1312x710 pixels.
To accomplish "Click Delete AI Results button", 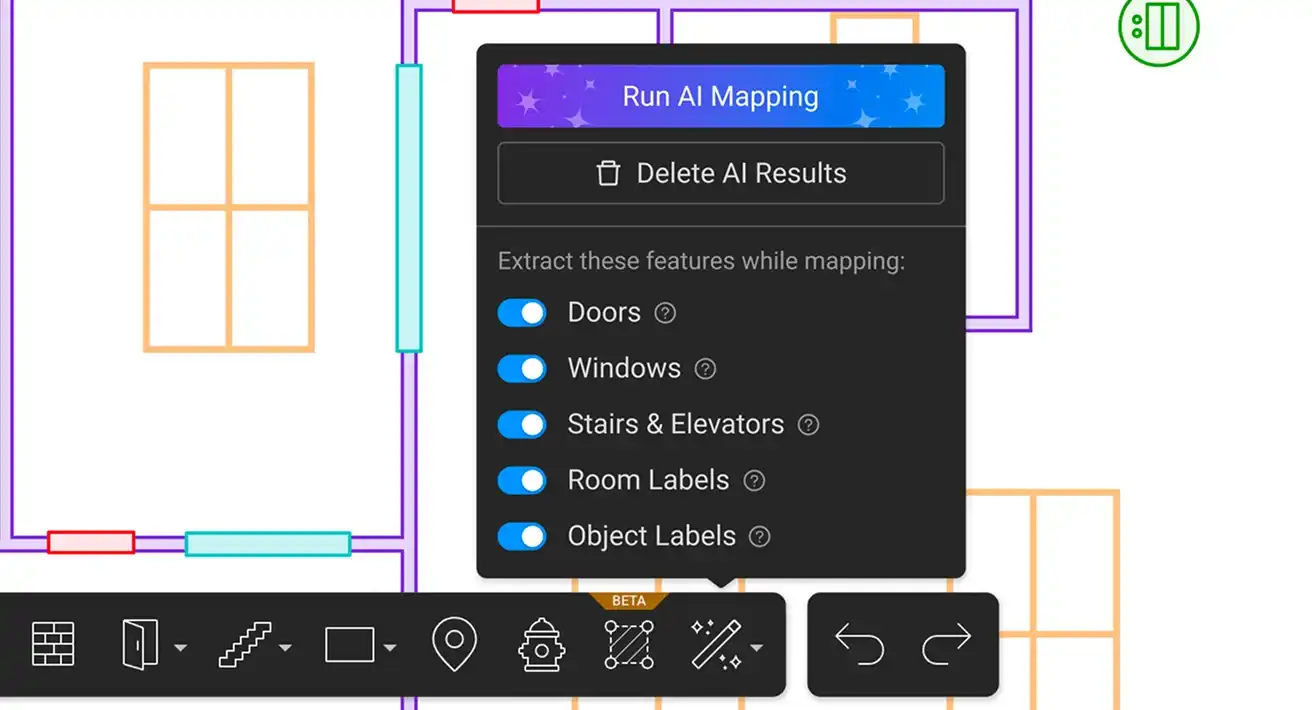I will click(x=721, y=173).
